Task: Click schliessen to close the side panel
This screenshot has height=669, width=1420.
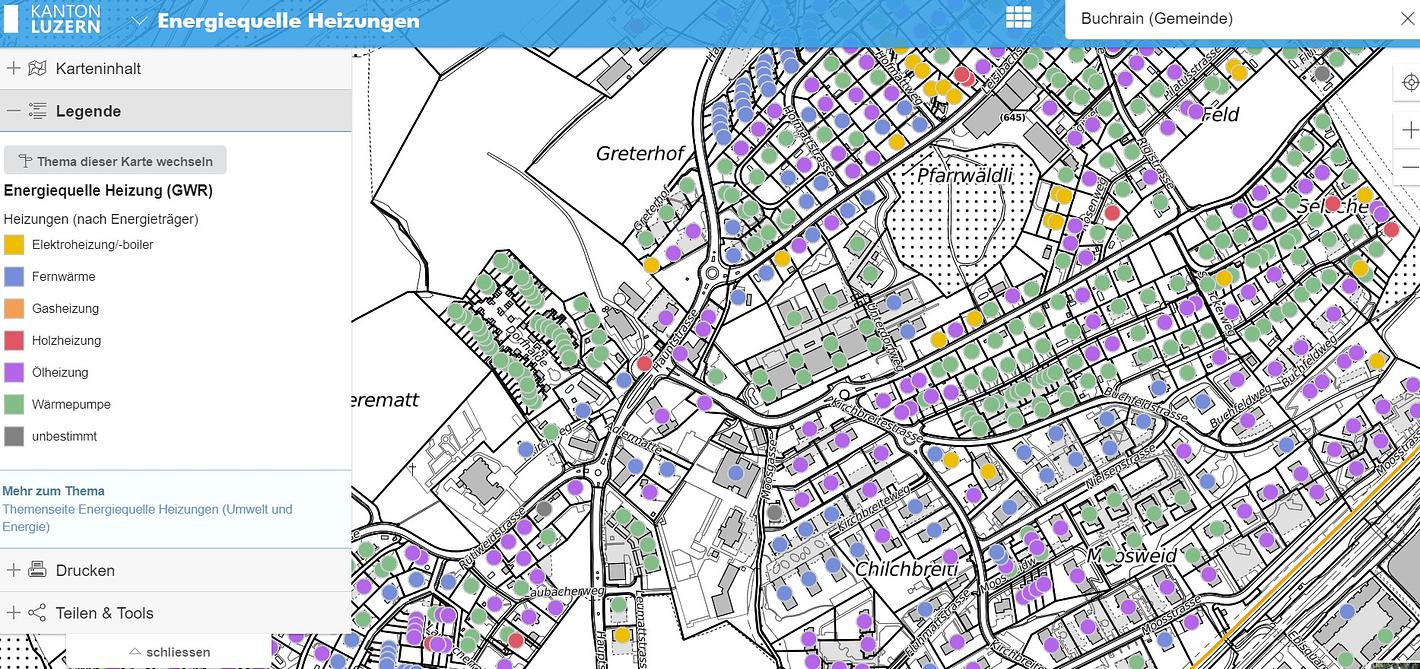Action: (x=169, y=652)
